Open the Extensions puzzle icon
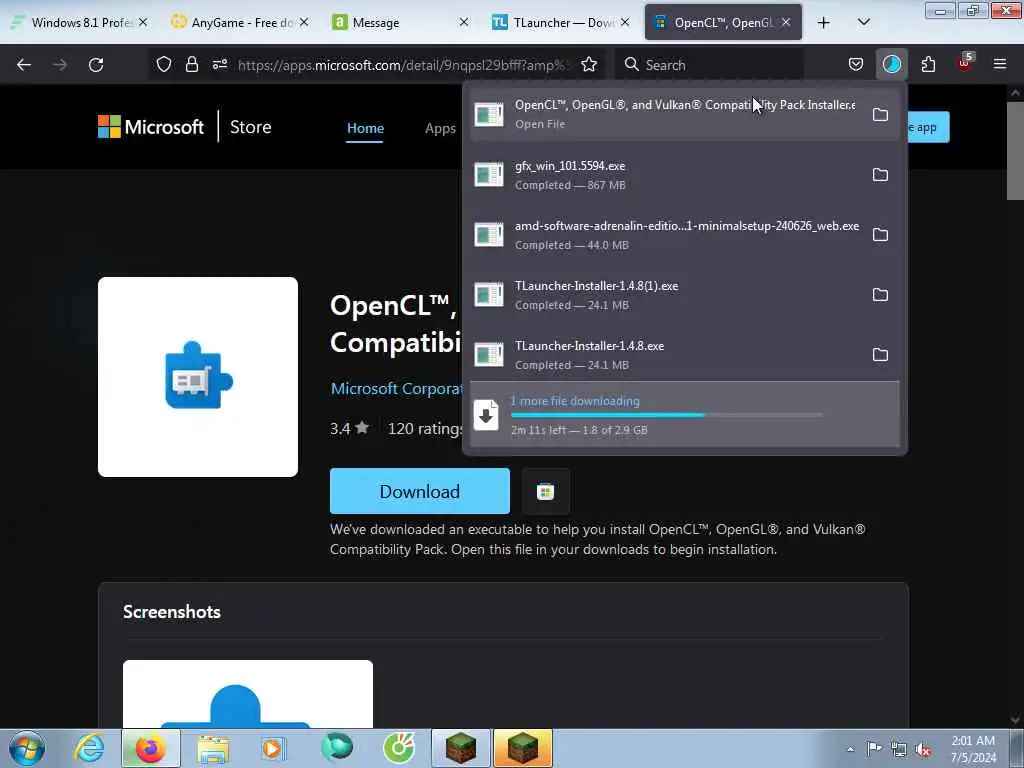The width and height of the screenshot is (1024, 768). coord(928,65)
